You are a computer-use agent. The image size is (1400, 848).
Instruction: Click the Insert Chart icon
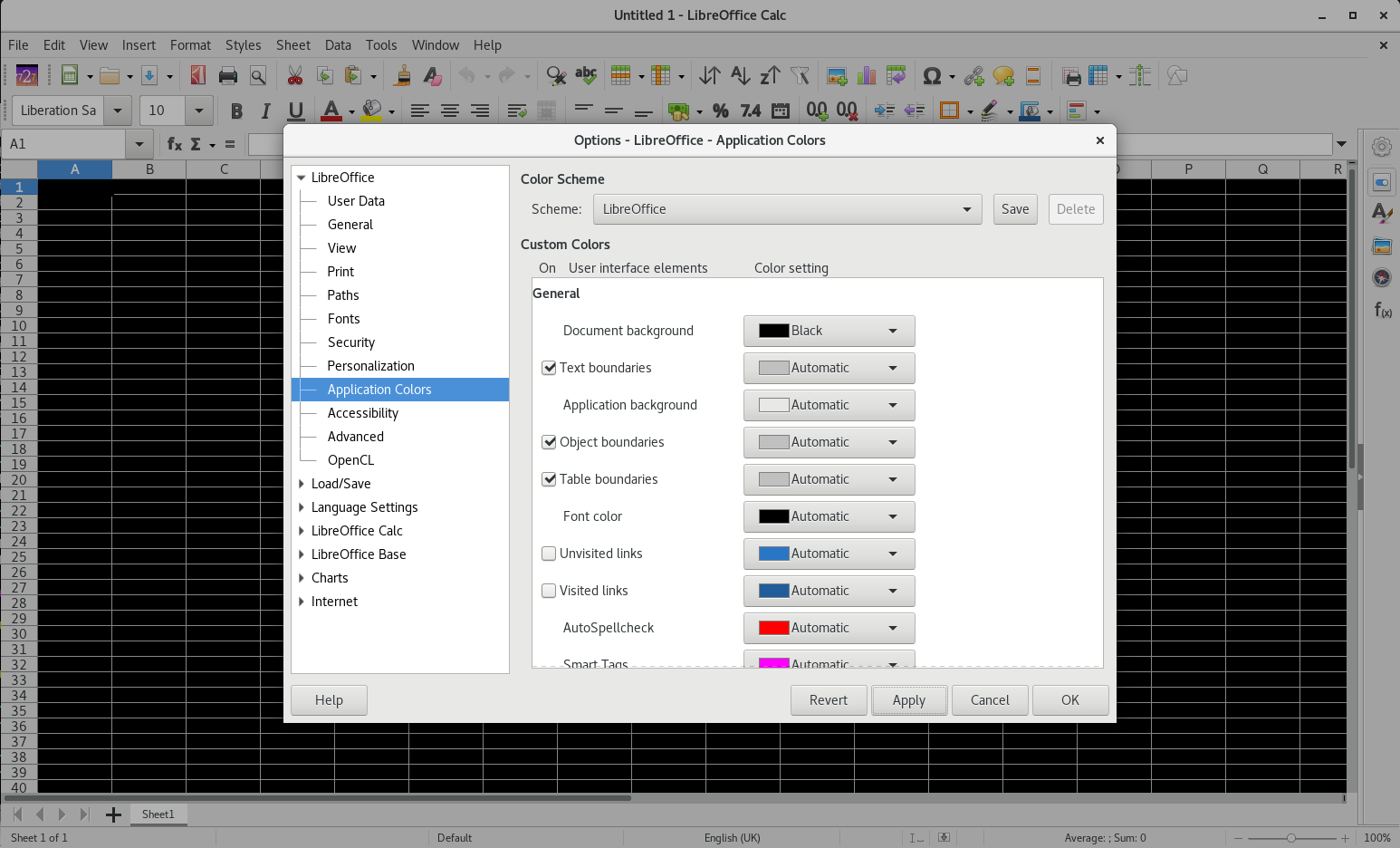point(867,76)
